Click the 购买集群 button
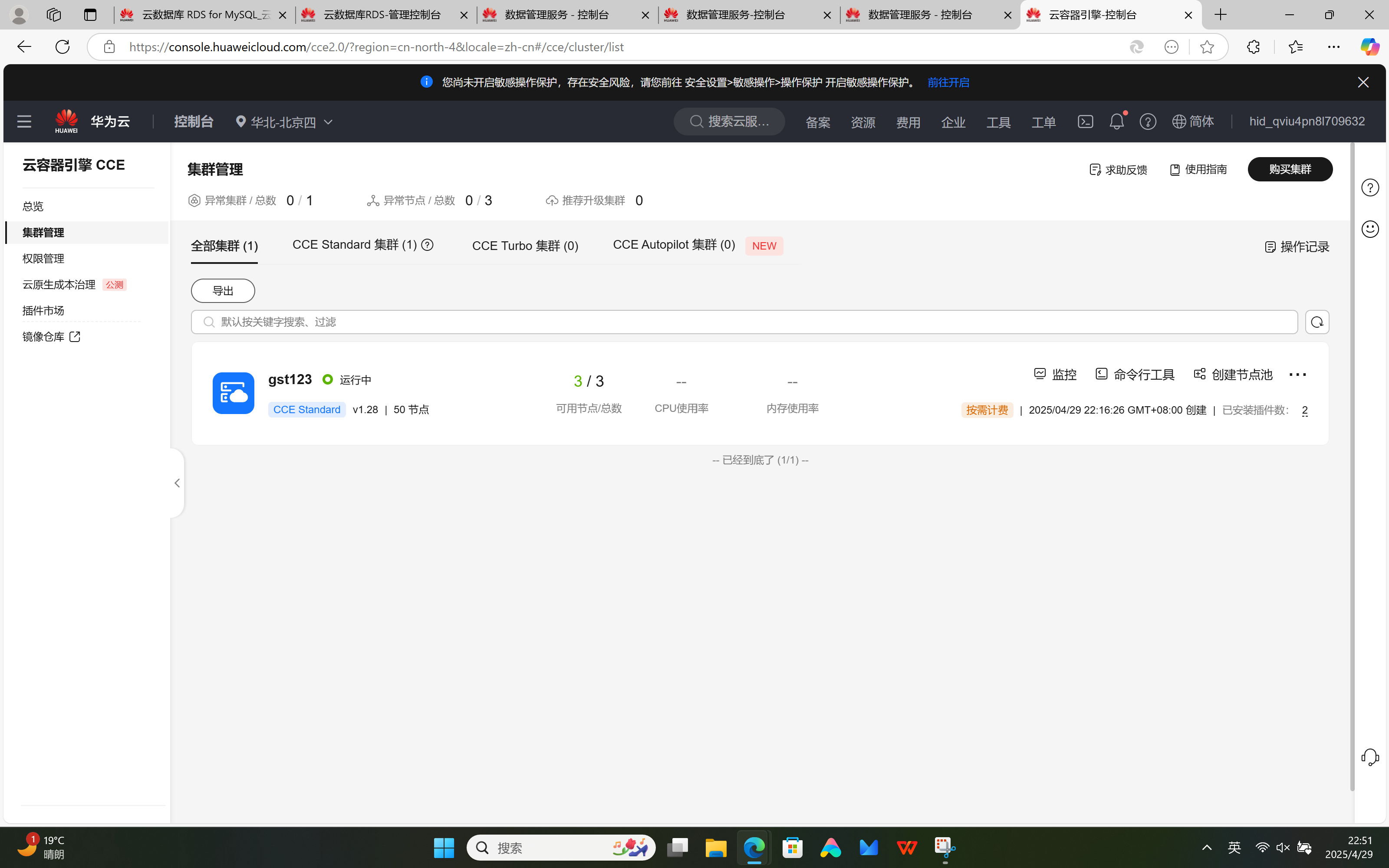1389x868 pixels. (1290, 169)
